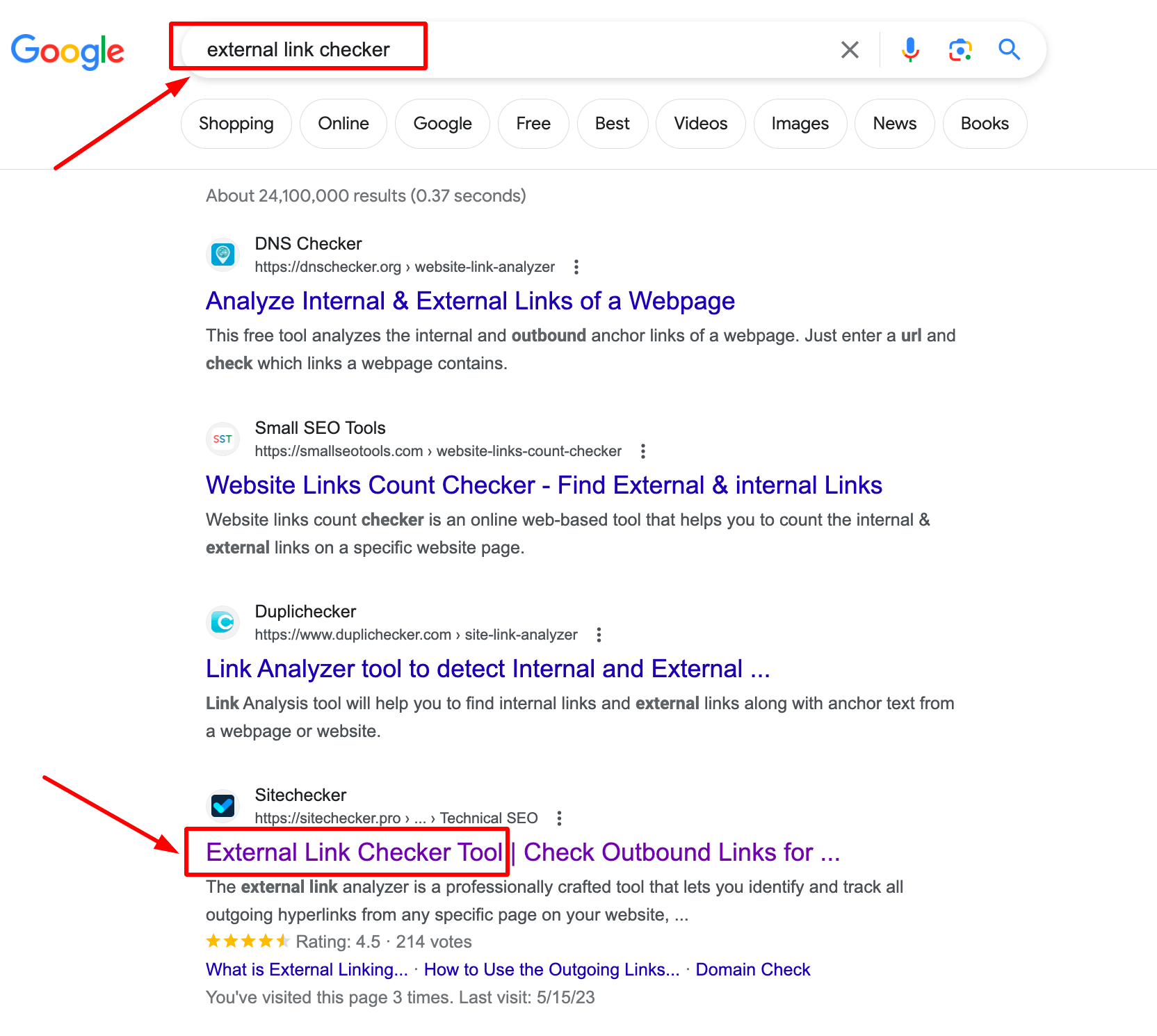Click the star rating 4.5 line
Viewport: 1157px width, 1036px height.
[x=339, y=942]
